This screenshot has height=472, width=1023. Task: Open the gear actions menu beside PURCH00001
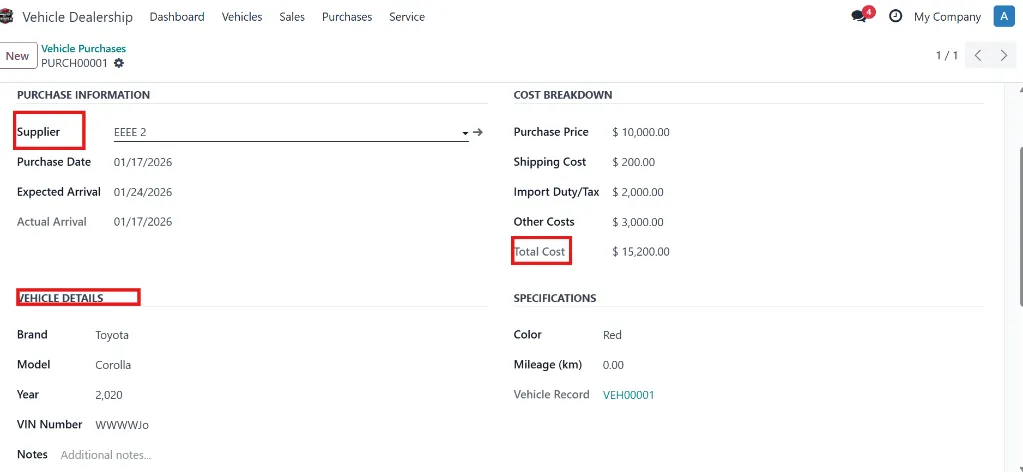pyautogui.click(x=118, y=63)
